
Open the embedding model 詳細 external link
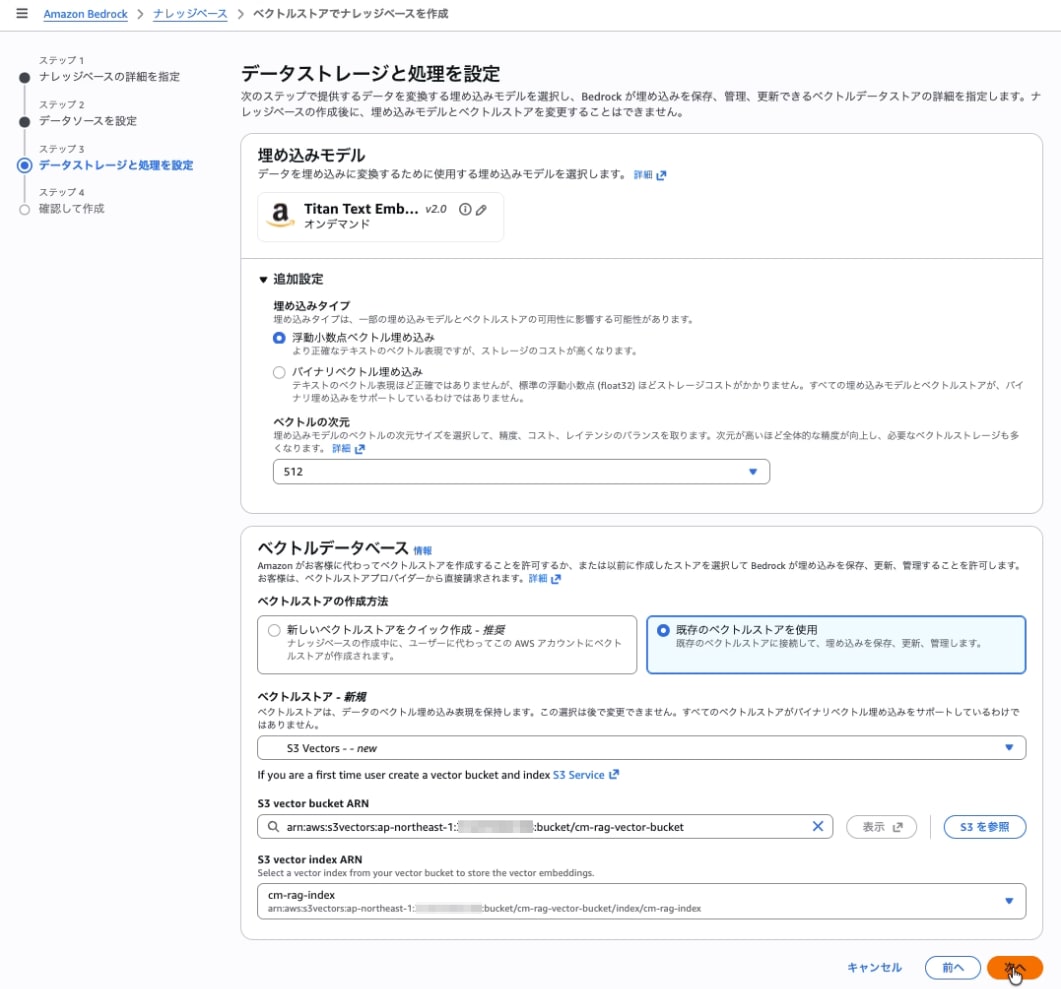coord(650,175)
